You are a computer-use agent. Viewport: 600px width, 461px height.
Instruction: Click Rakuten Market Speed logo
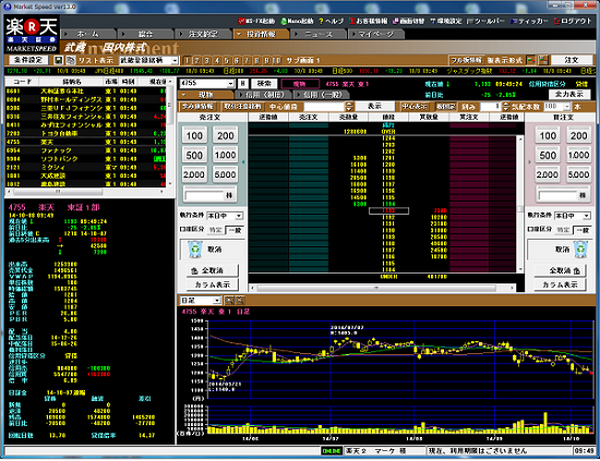pyautogui.click(x=31, y=35)
